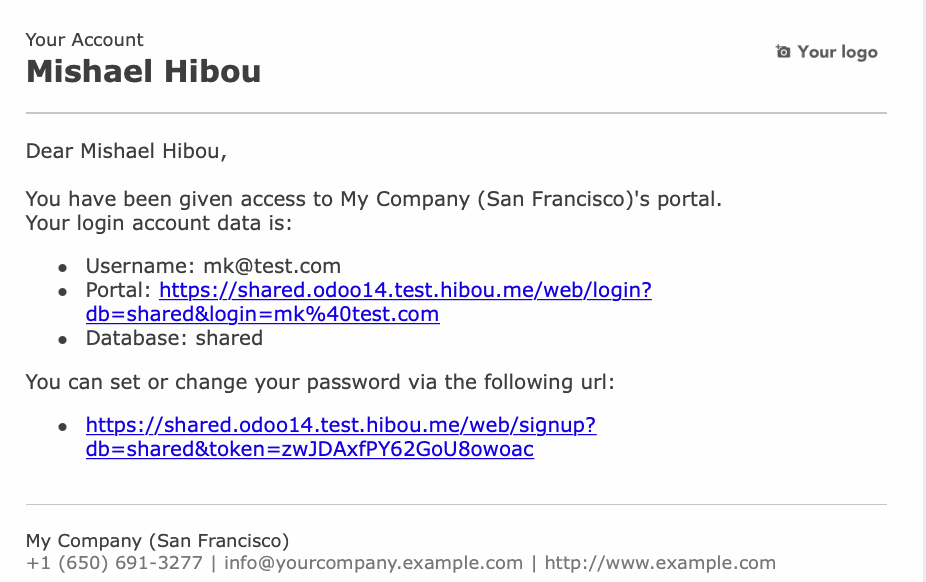Click the Portal: label text

(x=119, y=290)
